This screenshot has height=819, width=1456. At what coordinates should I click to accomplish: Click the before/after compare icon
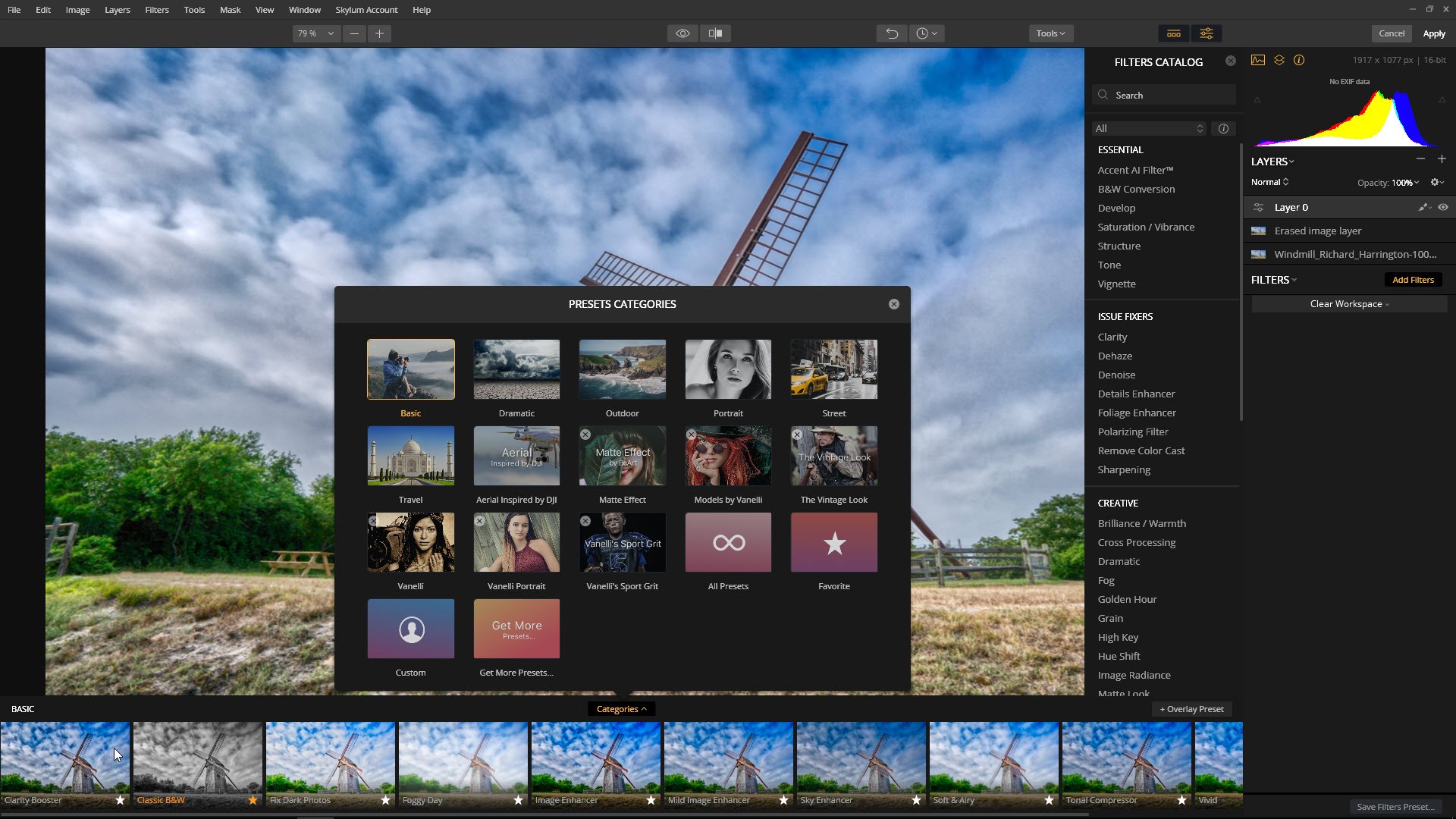[x=715, y=33]
